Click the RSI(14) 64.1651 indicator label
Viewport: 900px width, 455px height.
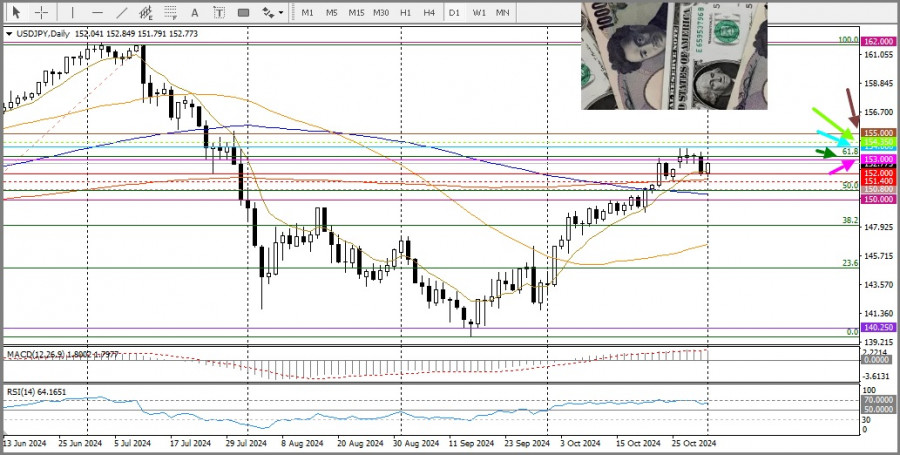(x=36, y=392)
